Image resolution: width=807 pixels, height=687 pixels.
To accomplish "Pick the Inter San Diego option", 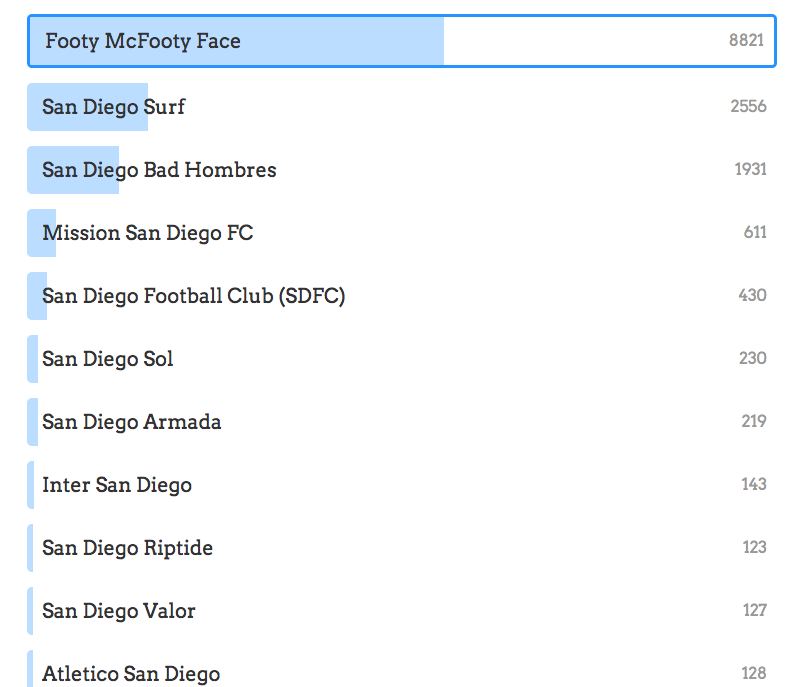I will 116,485.
